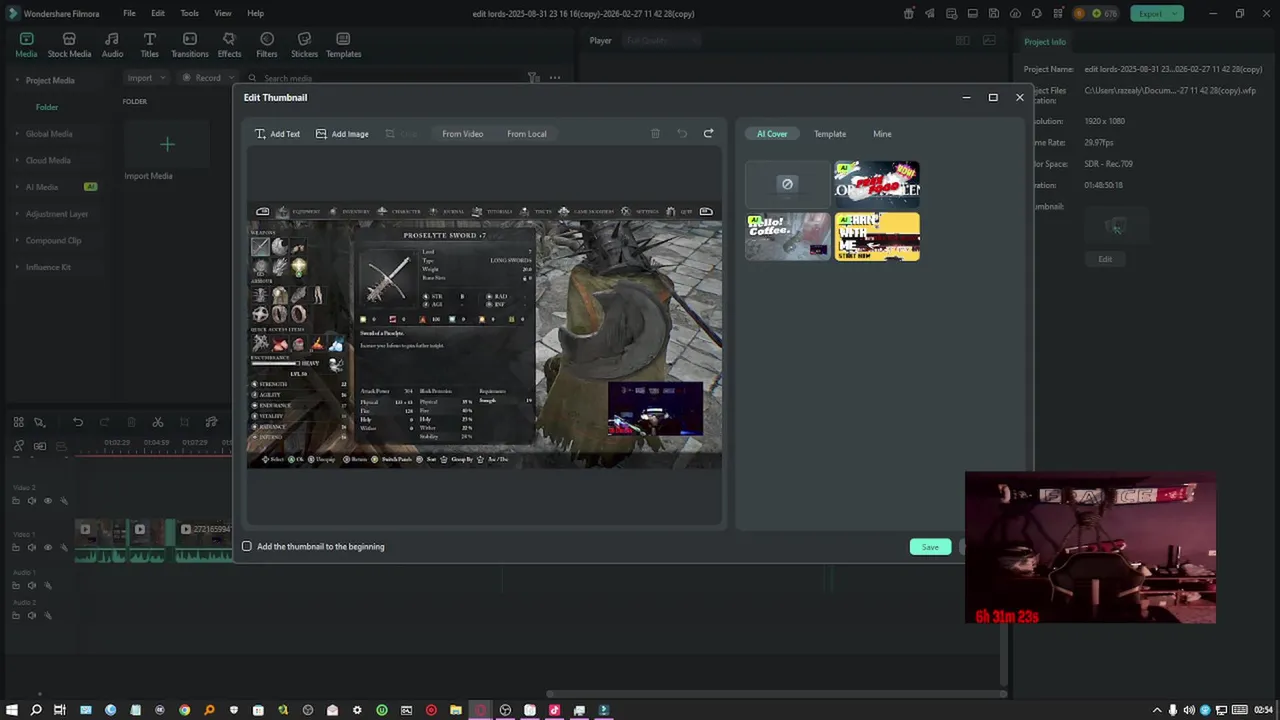The width and height of the screenshot is (1280, 720).
Task: Expand AI Media section
Action: pyautogui.click(x=17, y=187)
